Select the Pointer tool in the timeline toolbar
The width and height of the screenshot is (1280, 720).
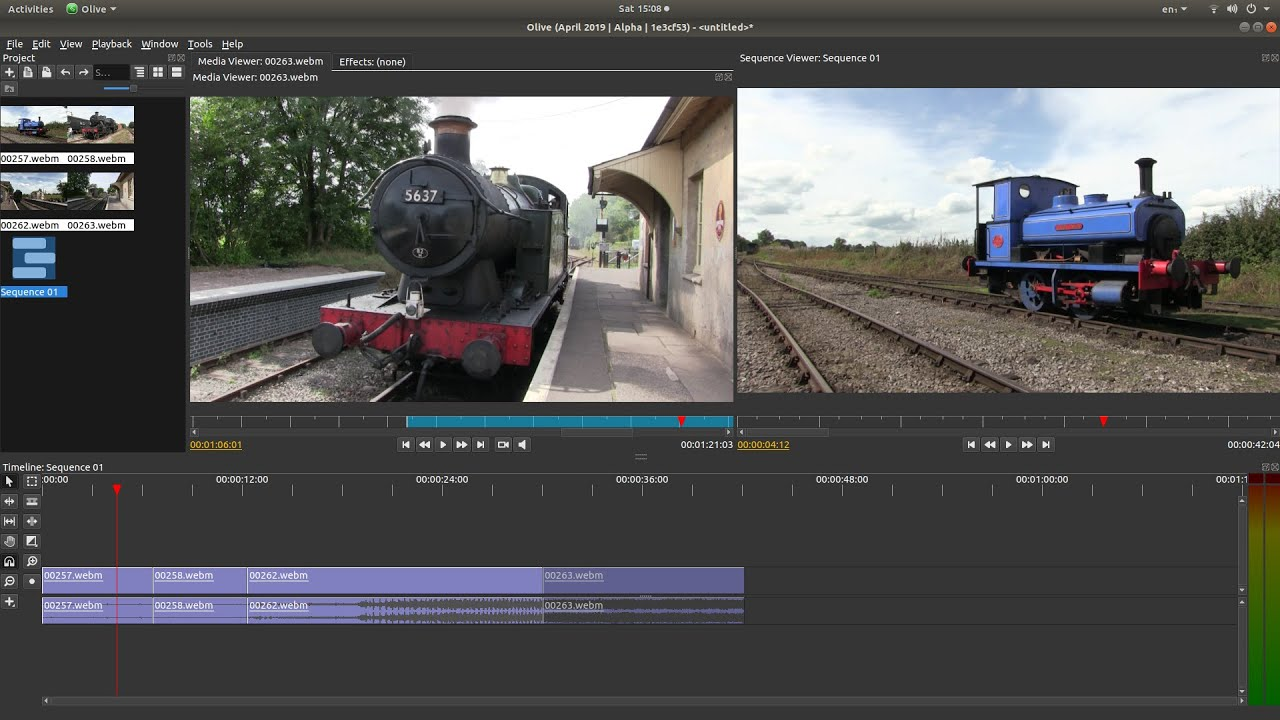(9, 482)
